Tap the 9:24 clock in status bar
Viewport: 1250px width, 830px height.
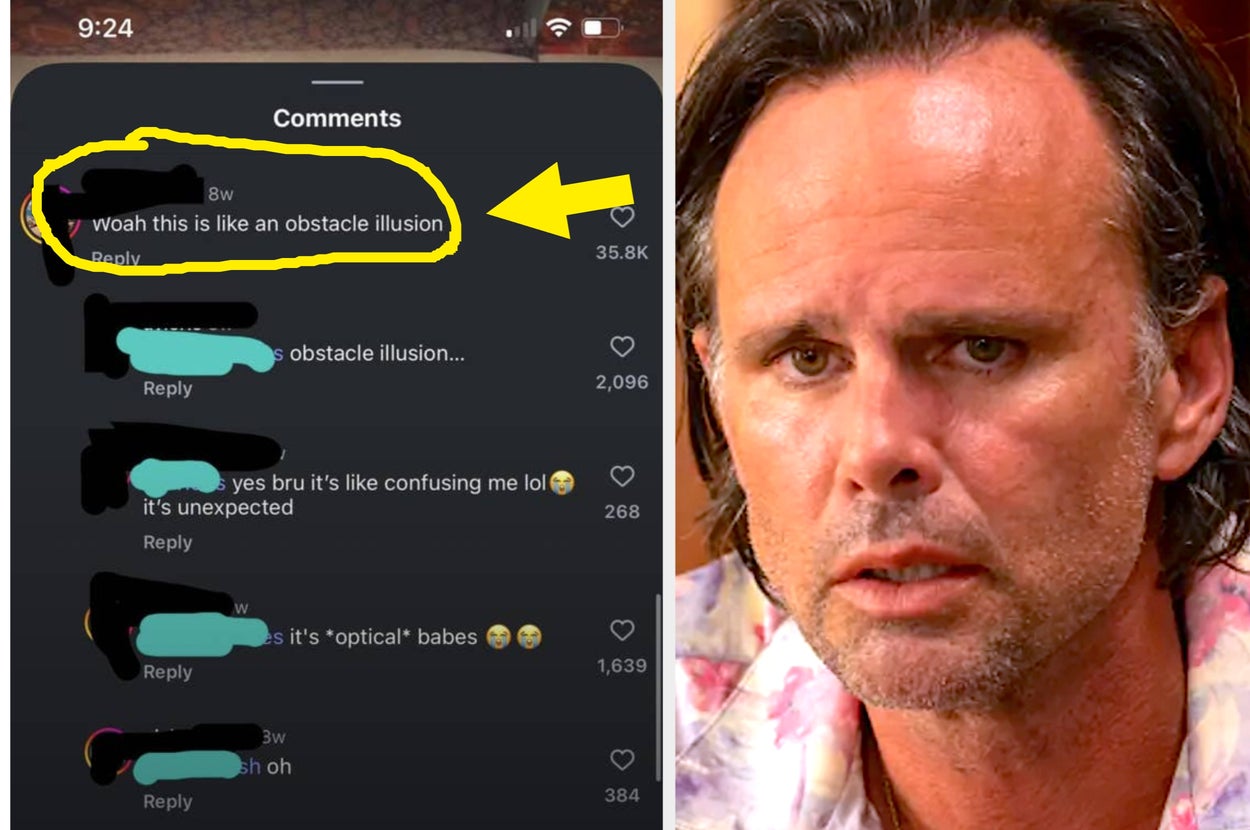coord(105,28)
